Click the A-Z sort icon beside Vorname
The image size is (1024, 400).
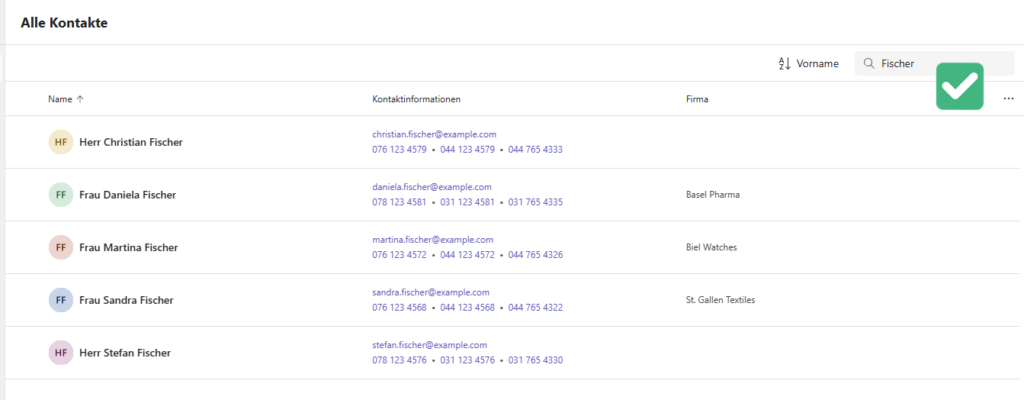(x=784, y=64)
